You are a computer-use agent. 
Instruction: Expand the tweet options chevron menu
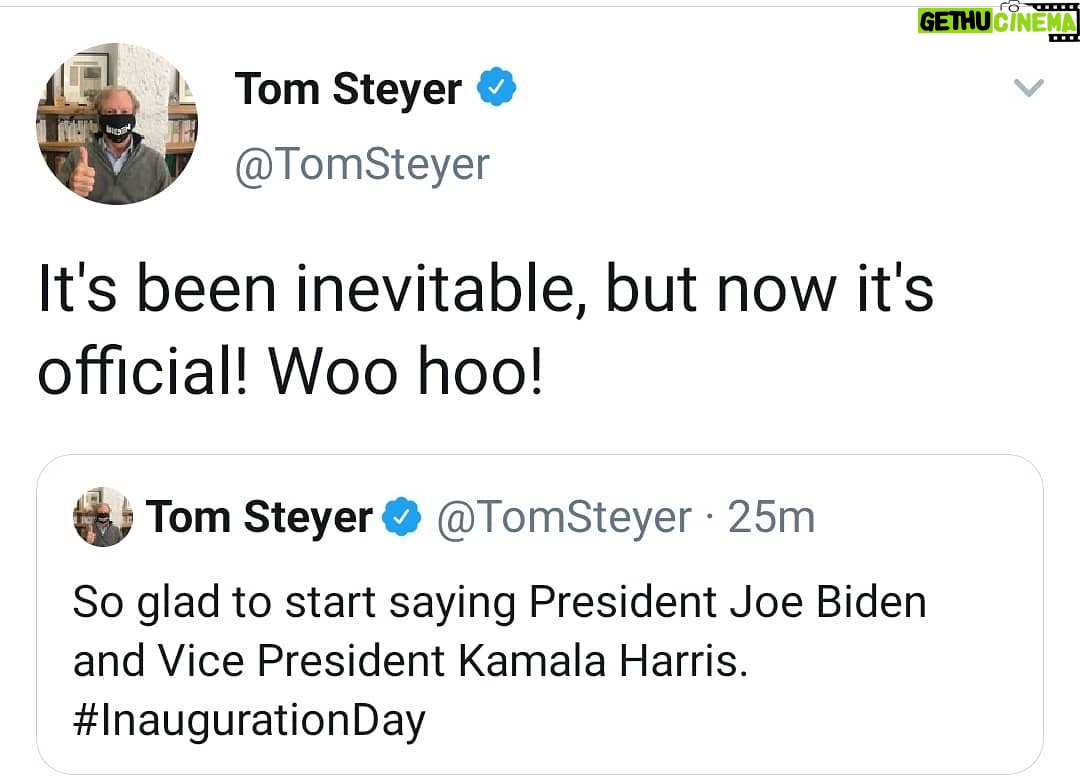1028,89
